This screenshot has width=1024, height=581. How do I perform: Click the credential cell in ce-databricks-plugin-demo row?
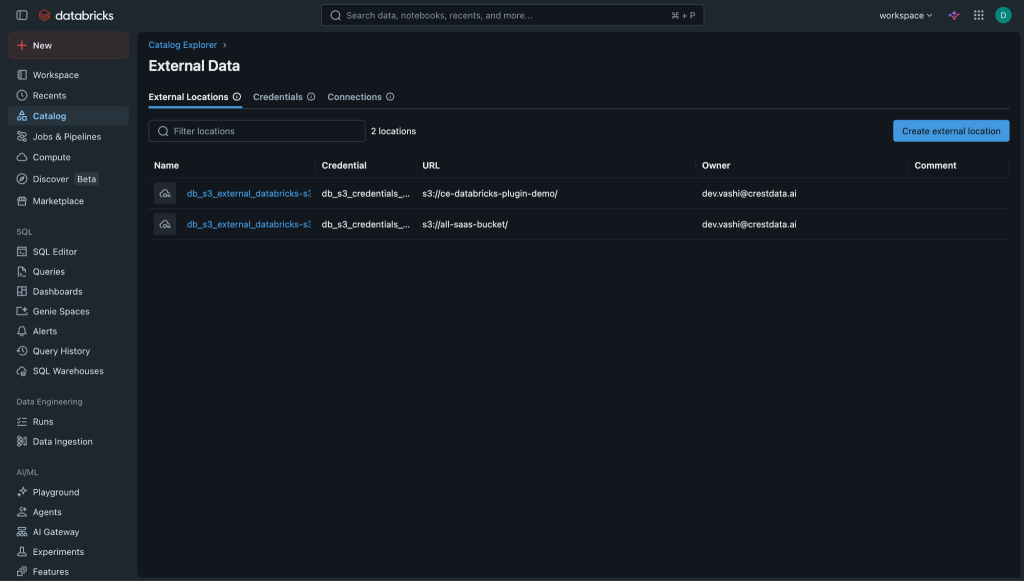(366, 193)
